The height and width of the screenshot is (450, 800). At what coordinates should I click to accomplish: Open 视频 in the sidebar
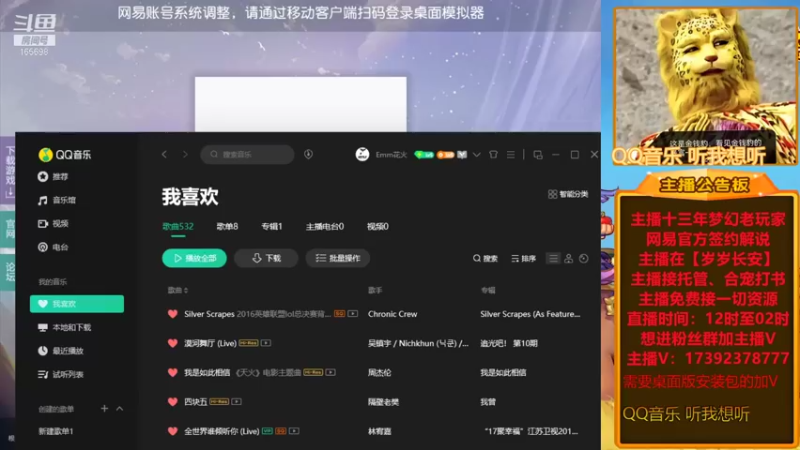tap(53, 223)
